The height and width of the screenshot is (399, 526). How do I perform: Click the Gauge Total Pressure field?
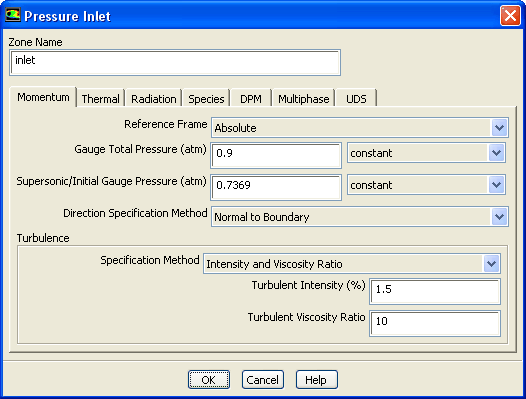pos(276,156)
